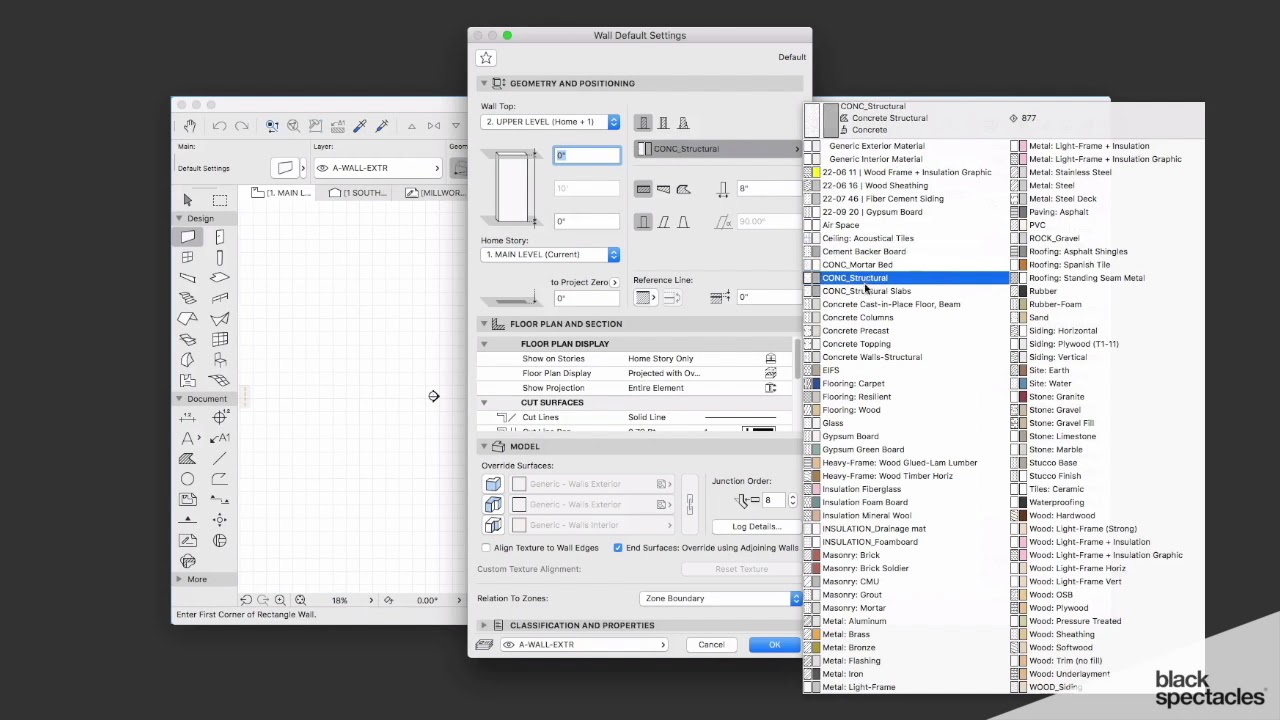This screenshot has height=720, width=1280.
Task: Toggle edge surface override
Action: [493, 504]
